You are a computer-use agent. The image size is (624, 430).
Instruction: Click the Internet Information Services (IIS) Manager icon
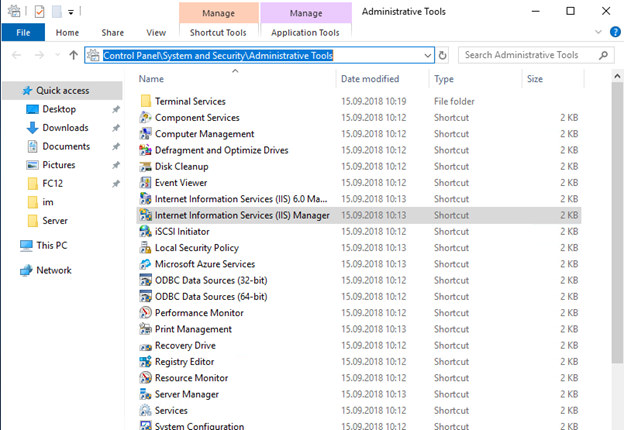[146, 215]
